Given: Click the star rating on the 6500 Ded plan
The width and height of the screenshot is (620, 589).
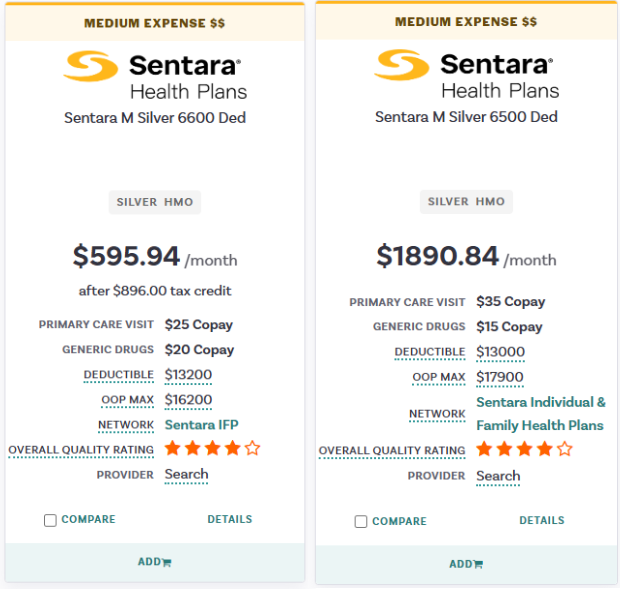Looking at the screenshot, I should click(523, 450).
